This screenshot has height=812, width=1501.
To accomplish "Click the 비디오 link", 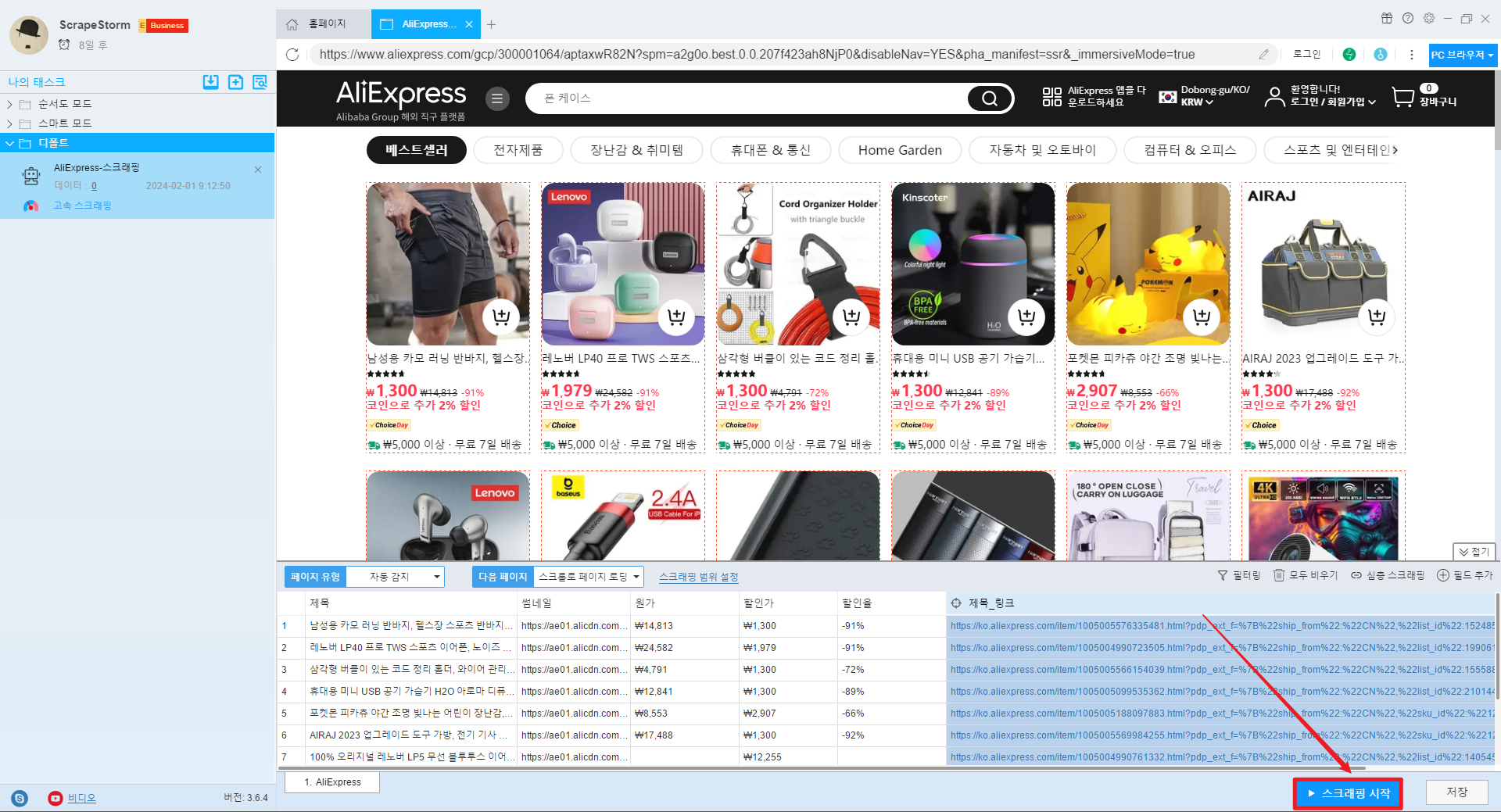I will [81, 798].
